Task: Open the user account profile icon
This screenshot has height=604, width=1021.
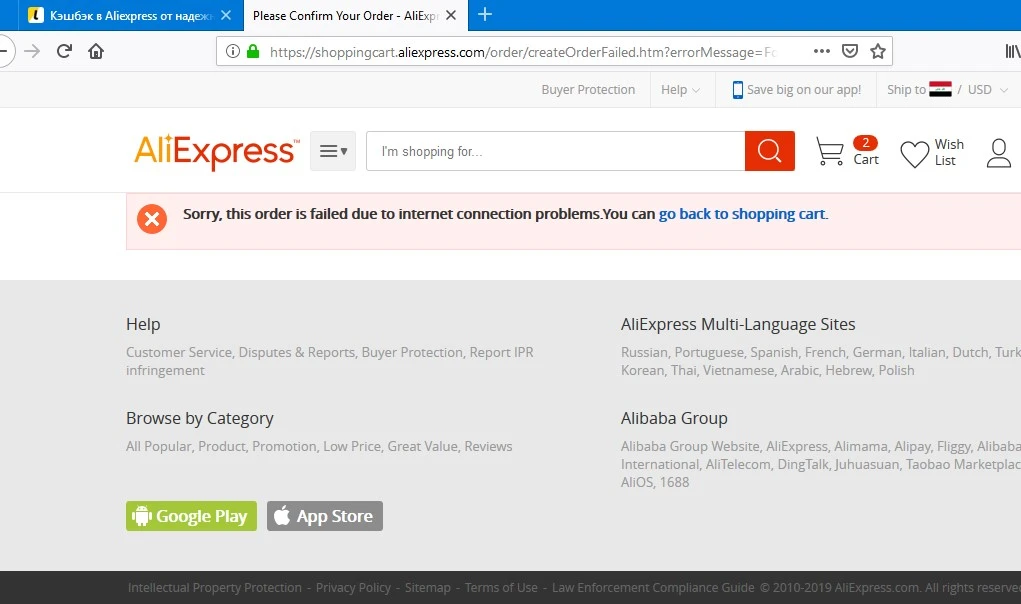Action: 998,153
